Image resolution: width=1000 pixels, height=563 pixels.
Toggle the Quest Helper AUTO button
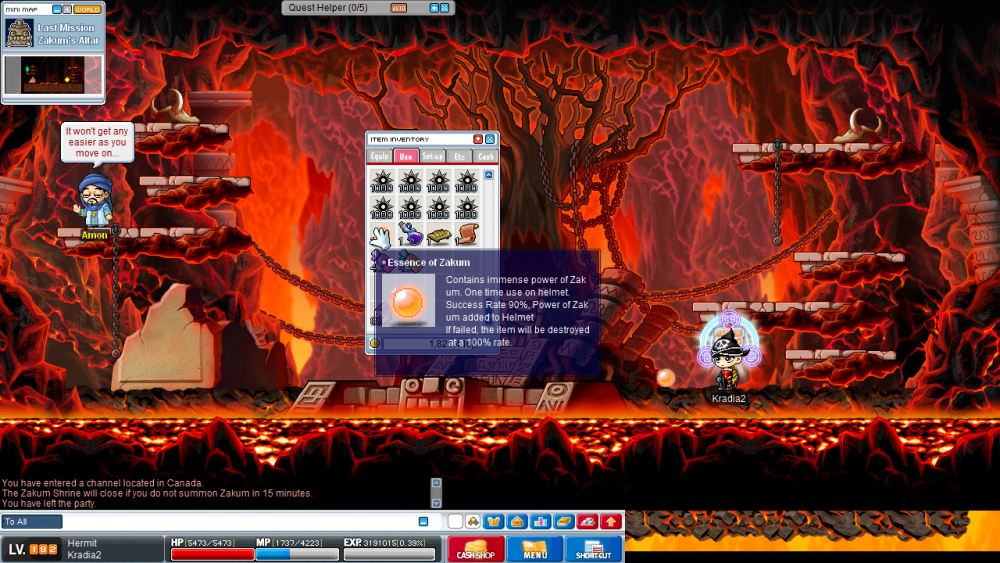(x=398, y=8)
